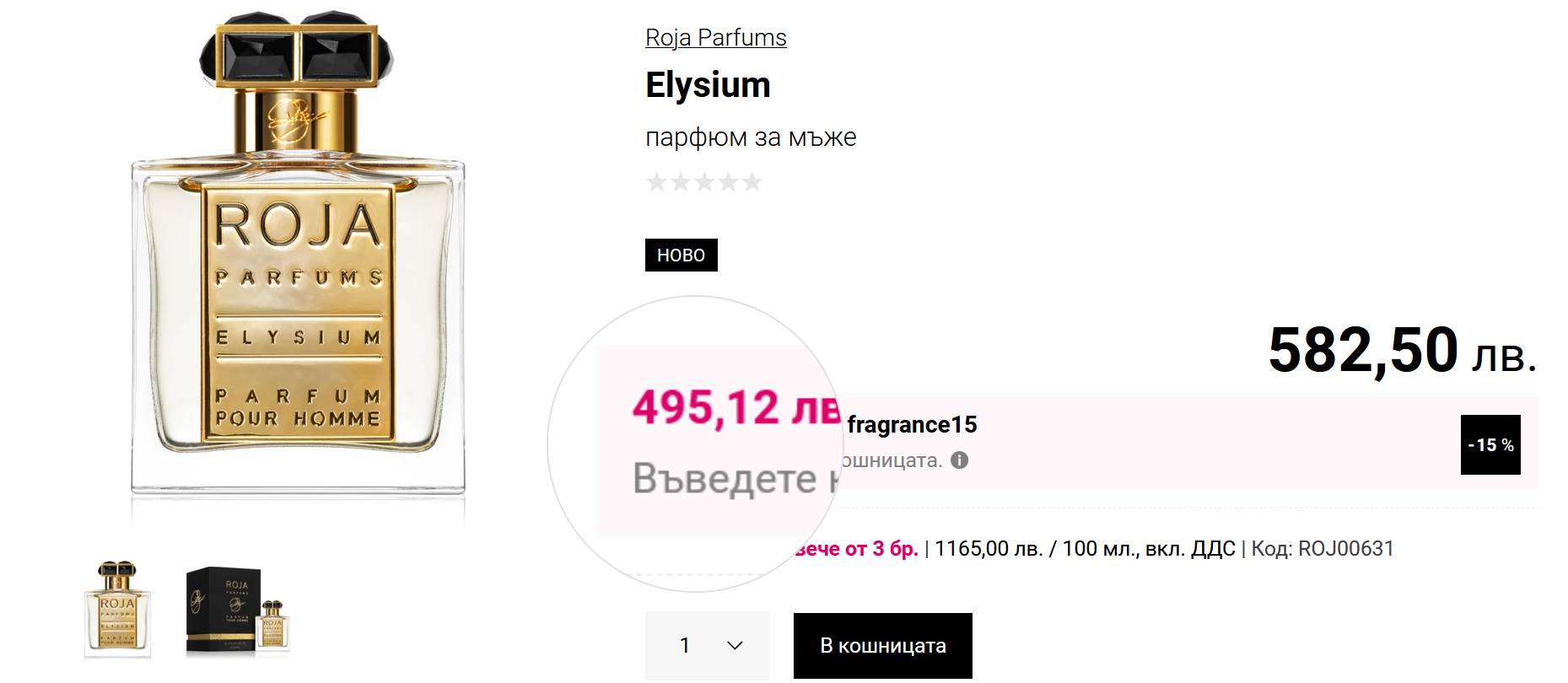Screen dimensions: 1568x683
Task: Click the НОВО badge
Action: pyautogui.click(x=681, y=255)
